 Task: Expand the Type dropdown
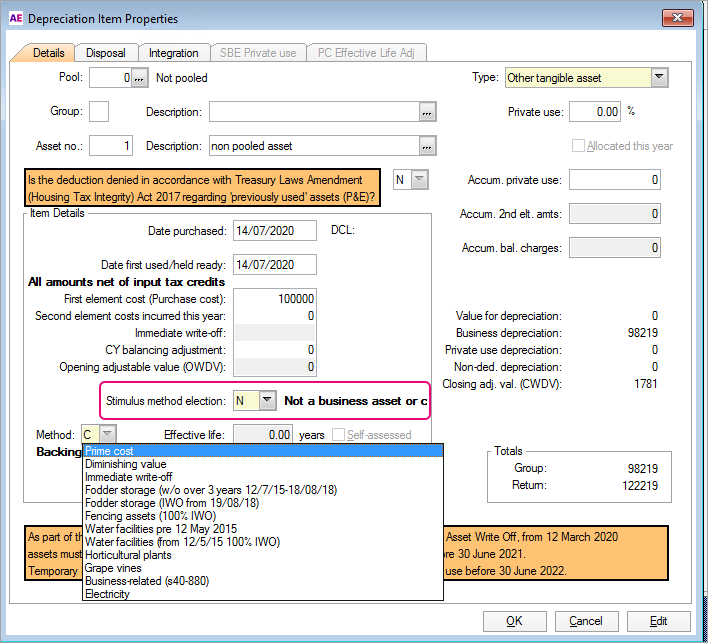659,77
